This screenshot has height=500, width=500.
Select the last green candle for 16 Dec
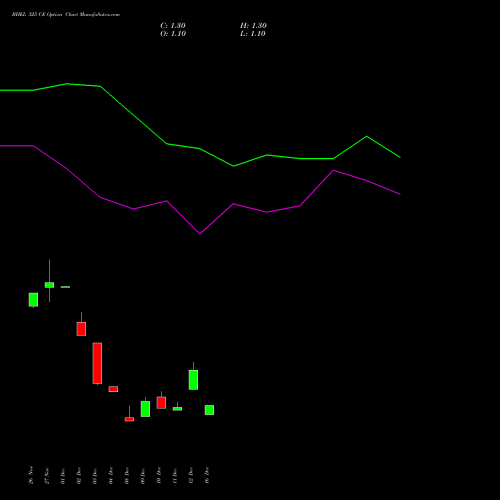click(x=209, y=410)
